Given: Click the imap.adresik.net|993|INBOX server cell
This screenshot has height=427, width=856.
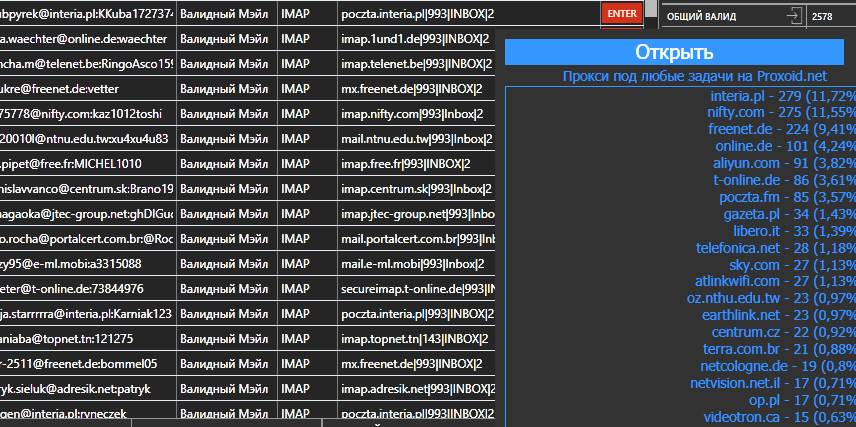Looking at the screenshot, I should tap(416, 389).
